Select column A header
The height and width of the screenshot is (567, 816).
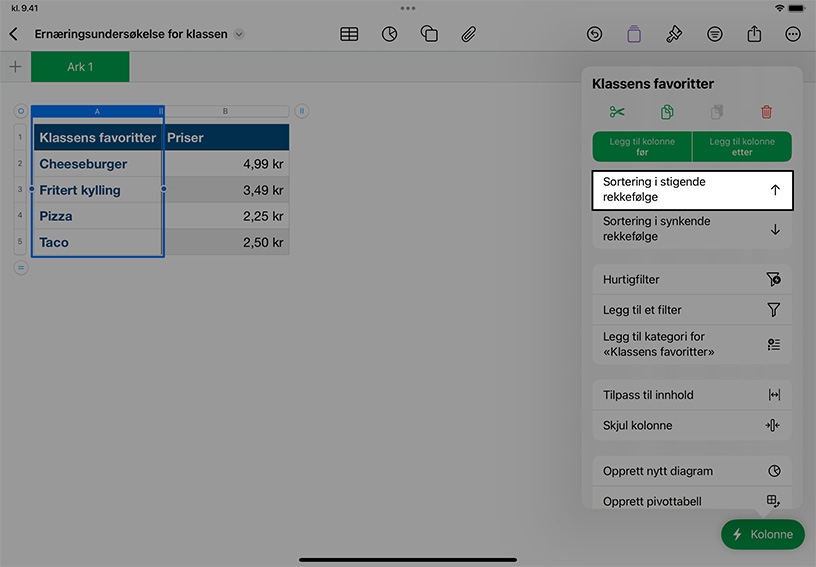click(x=97, y=111)
